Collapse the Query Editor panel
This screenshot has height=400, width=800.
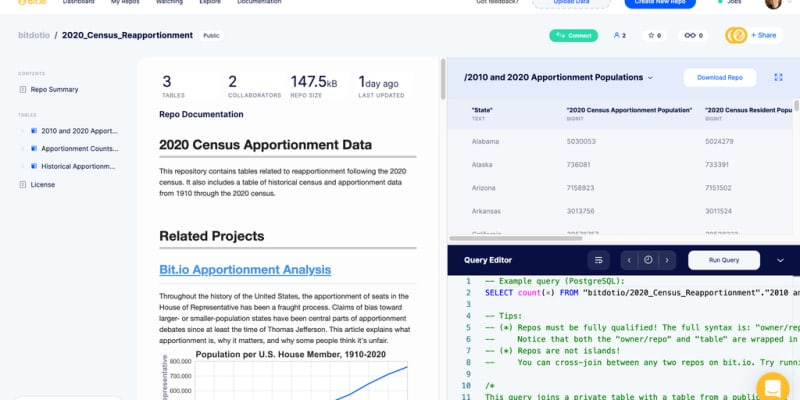780,261
